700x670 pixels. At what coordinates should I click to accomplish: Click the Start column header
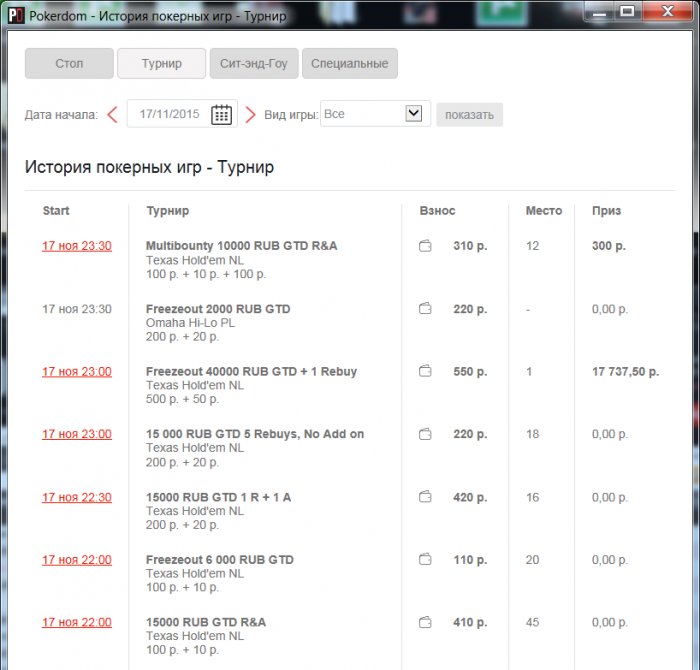56,211
